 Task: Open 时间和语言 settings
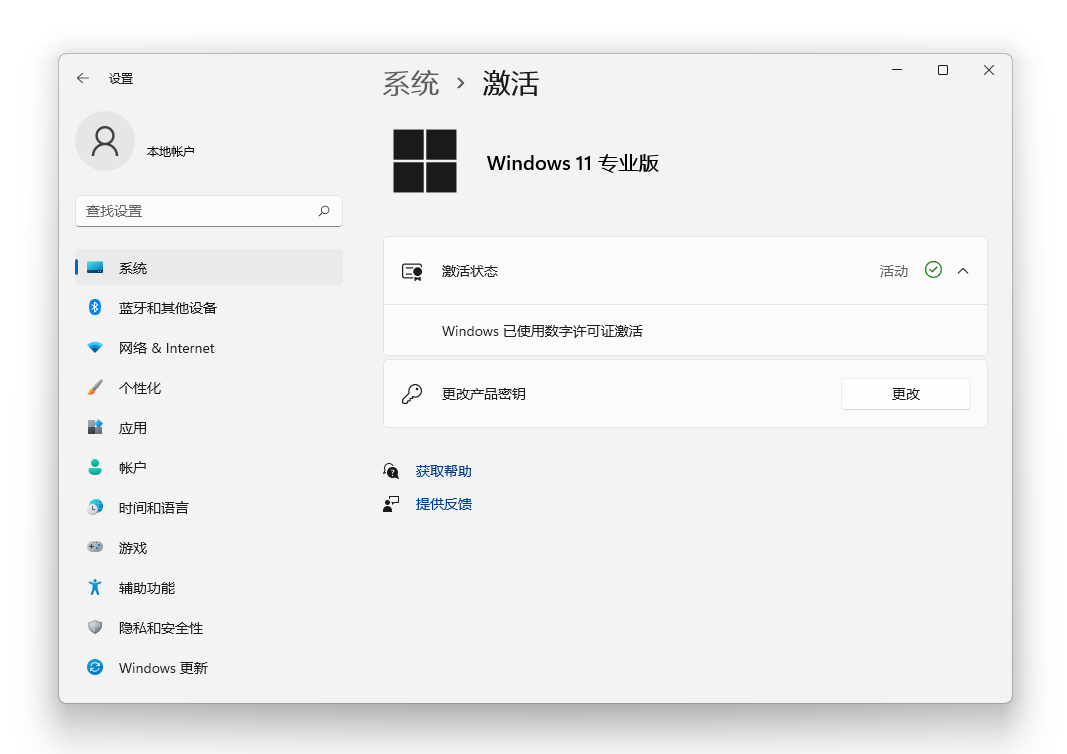(209, 508)
